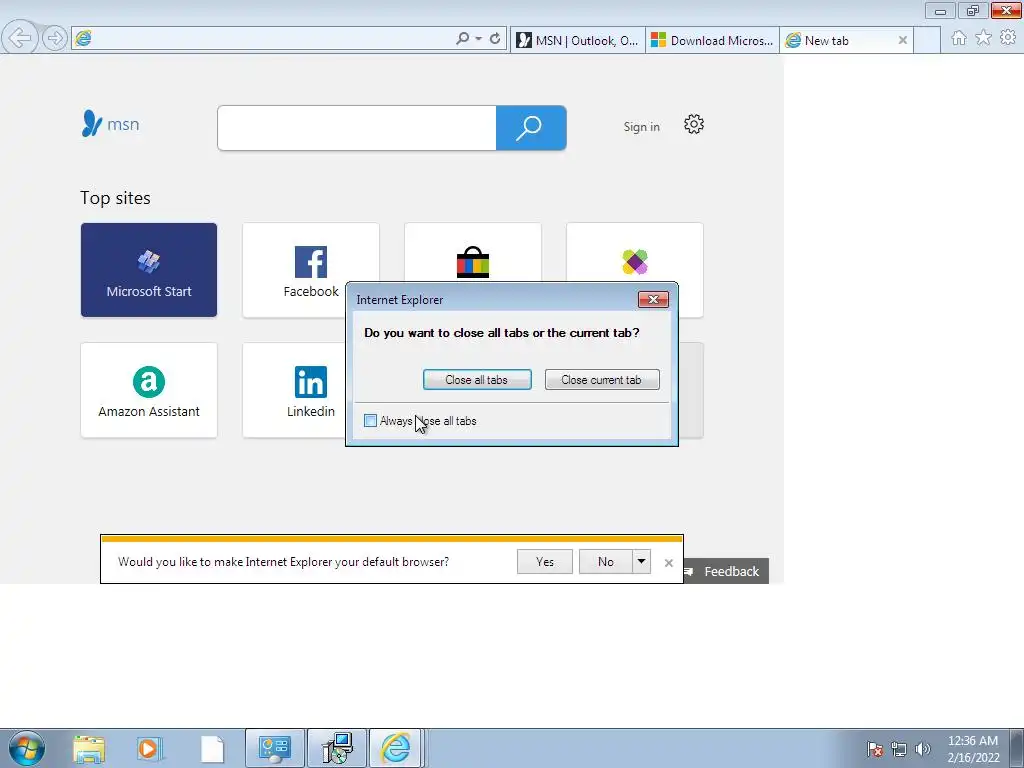The image size is (1024, 768).
Task: Check the Always close all tabs checkbox
Action: 370,421
